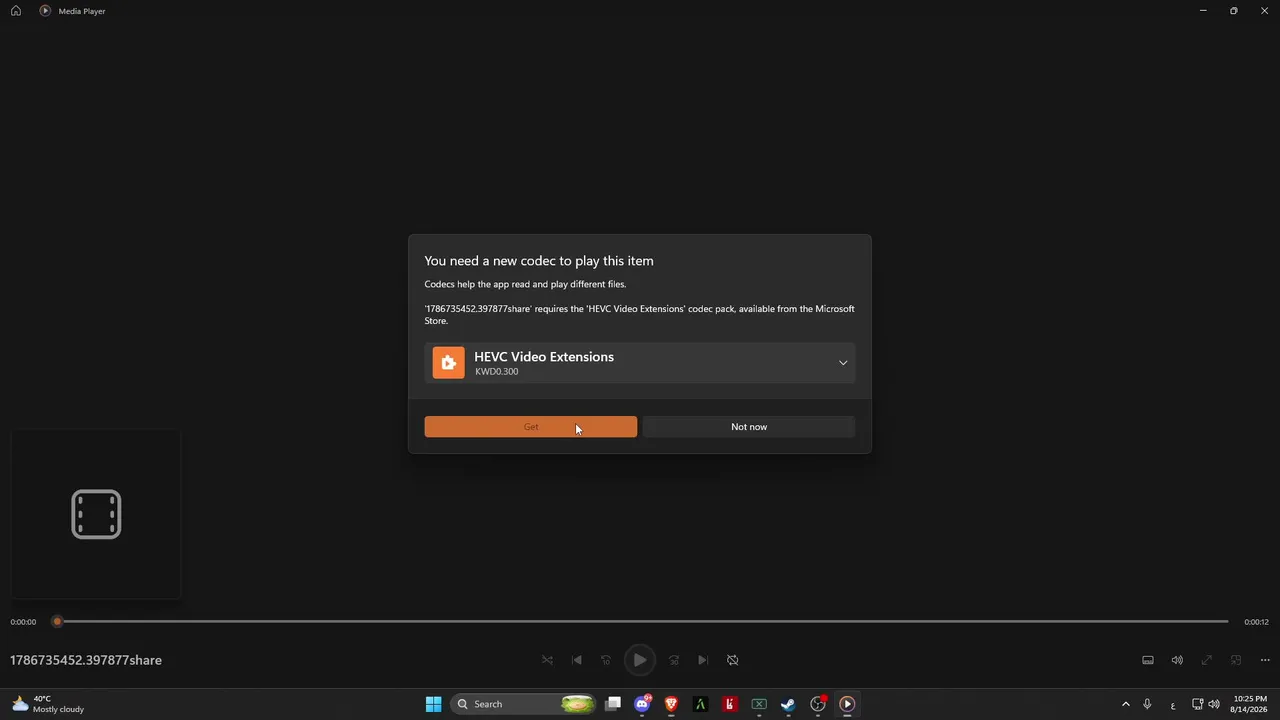Click the Media Player home icon

(x=16, y=11)
